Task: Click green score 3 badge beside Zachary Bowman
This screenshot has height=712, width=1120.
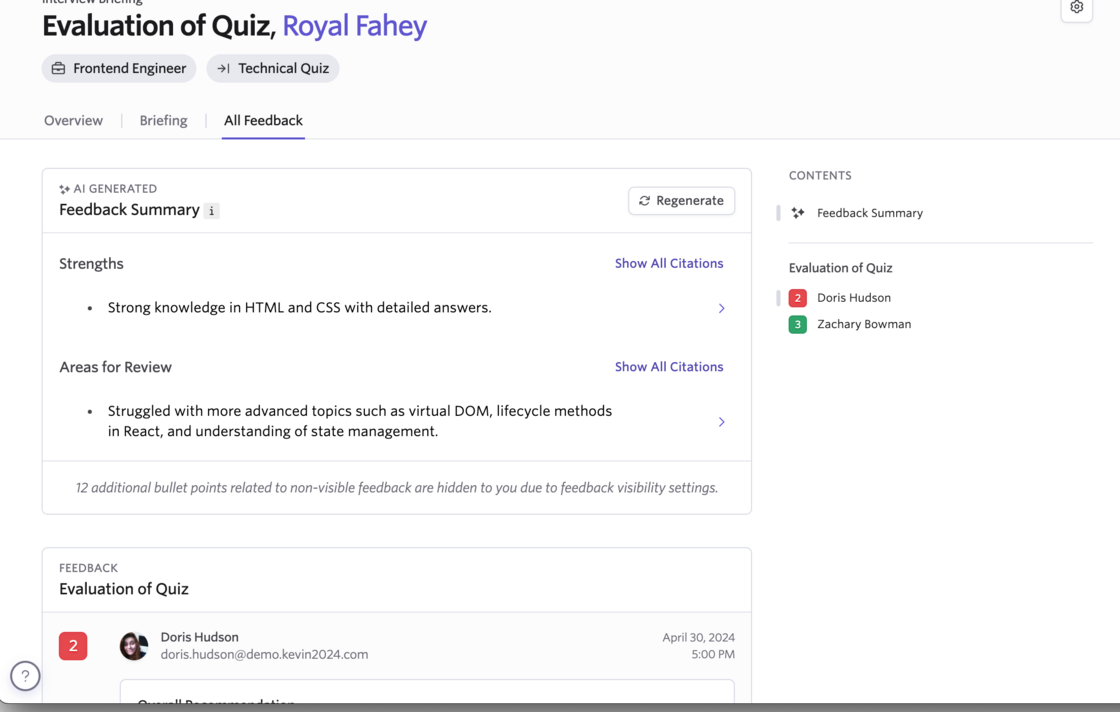Action: tap(797, 324)
